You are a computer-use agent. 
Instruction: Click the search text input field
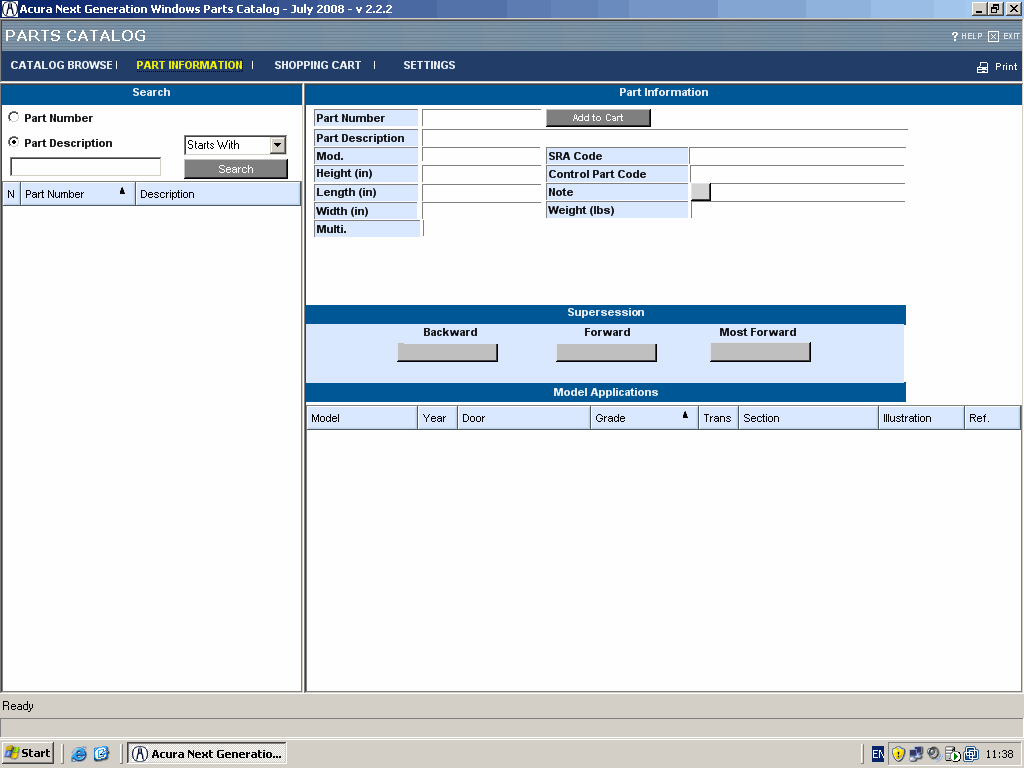[x=85, y=167]
